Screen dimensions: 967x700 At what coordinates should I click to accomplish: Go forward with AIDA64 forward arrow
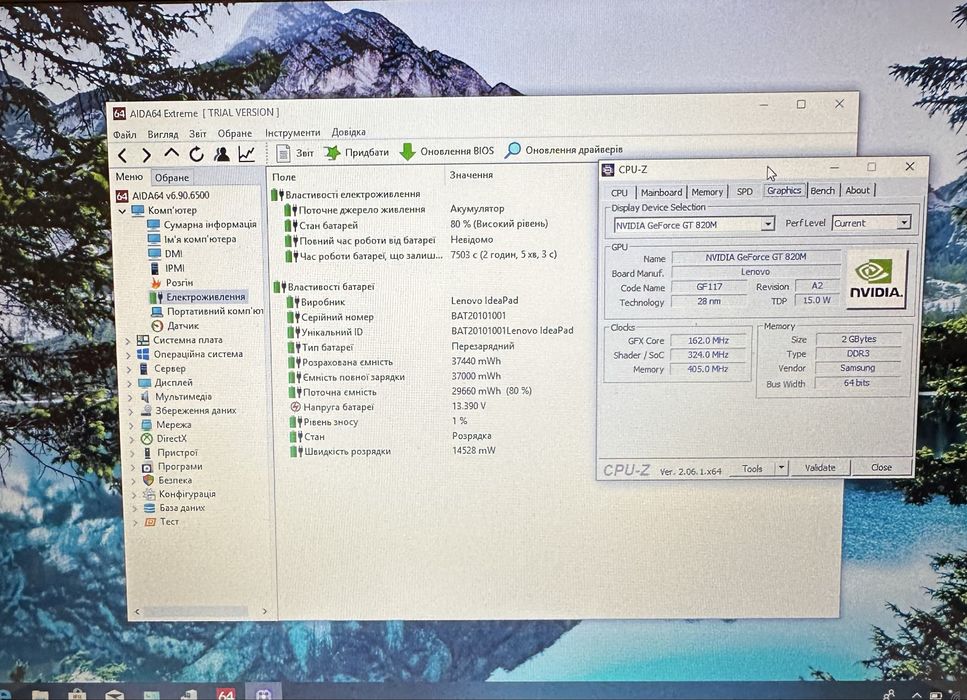coord(146,155)
